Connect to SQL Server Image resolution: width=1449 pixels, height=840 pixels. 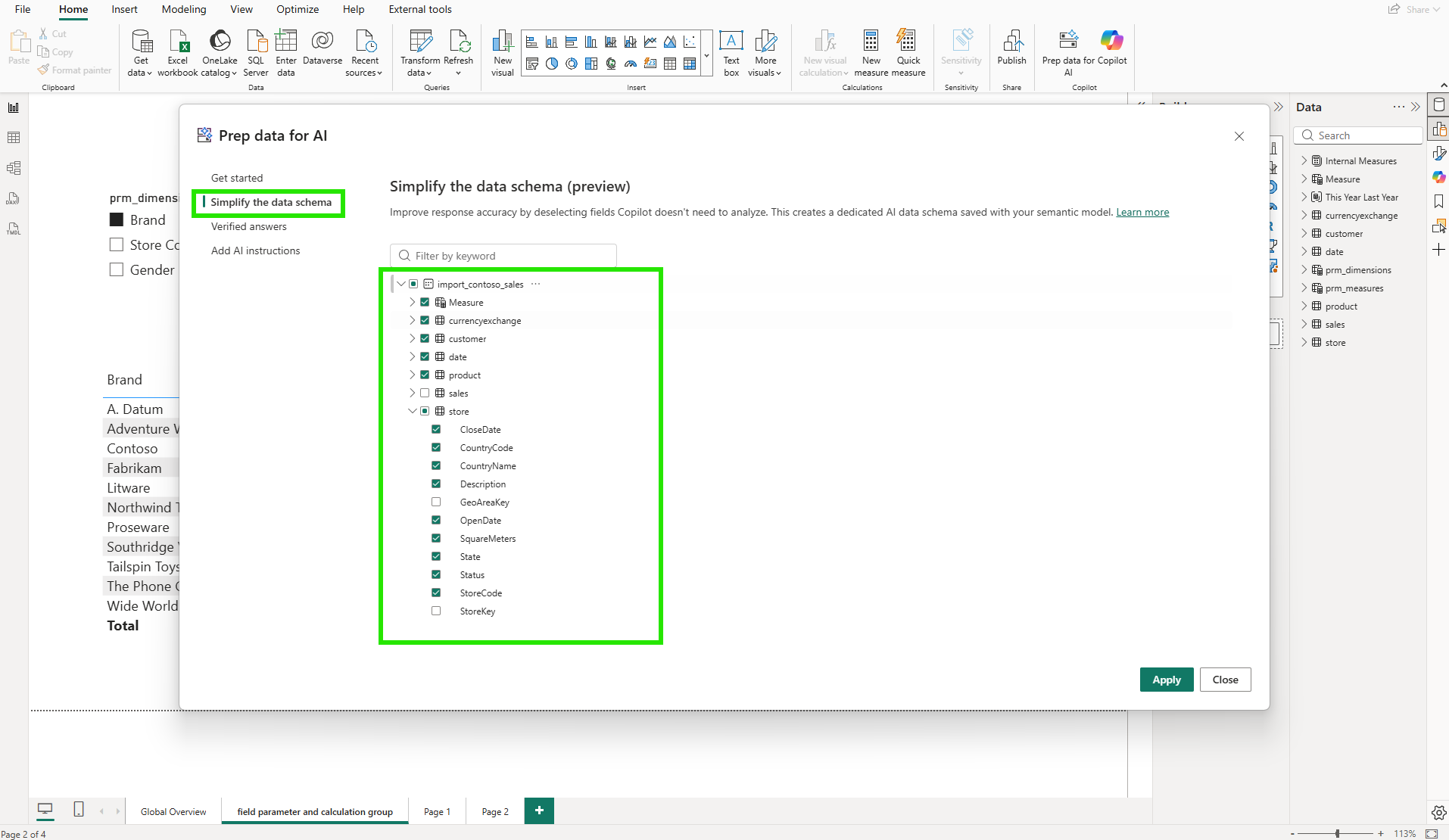tap(256, 53)
